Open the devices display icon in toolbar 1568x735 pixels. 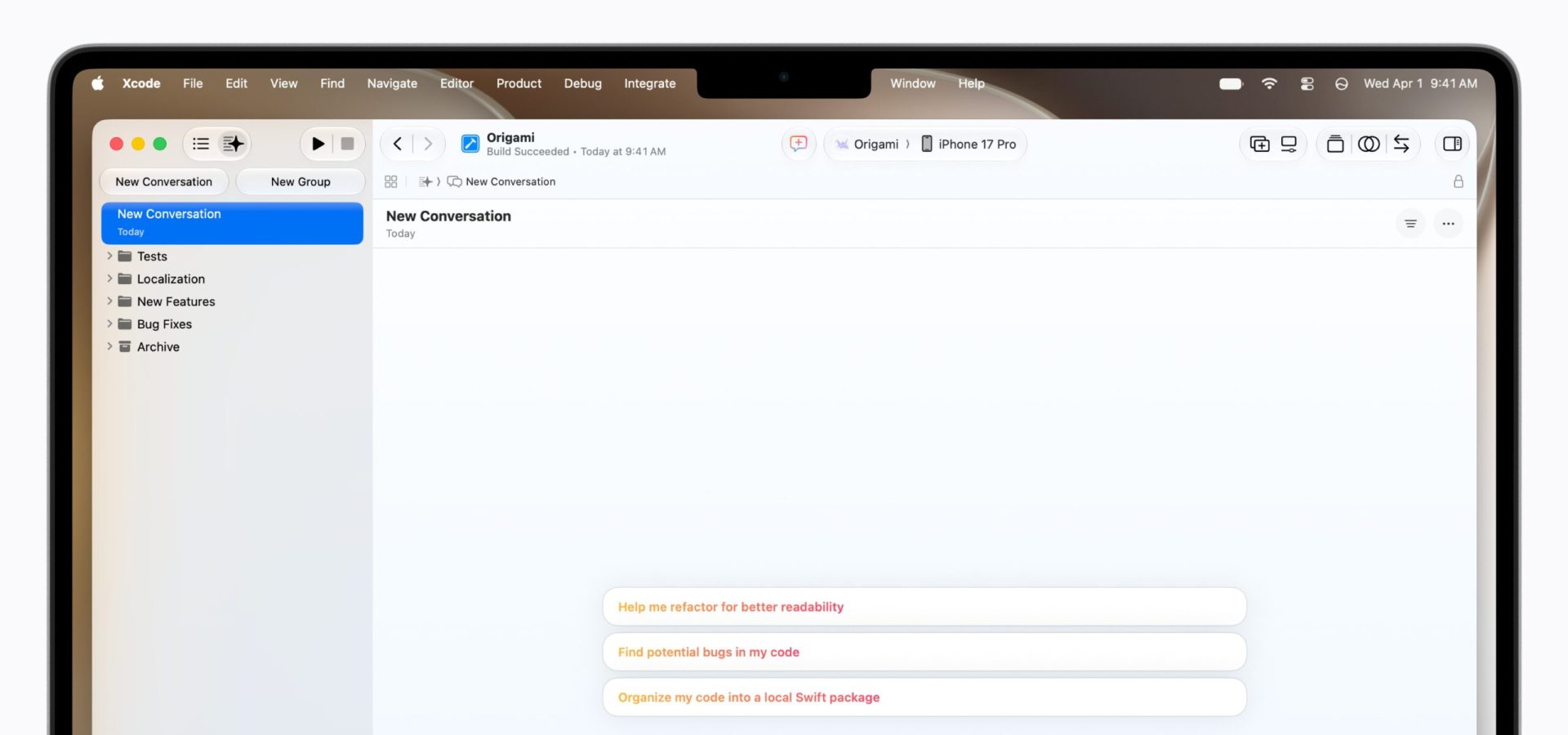1289,144
